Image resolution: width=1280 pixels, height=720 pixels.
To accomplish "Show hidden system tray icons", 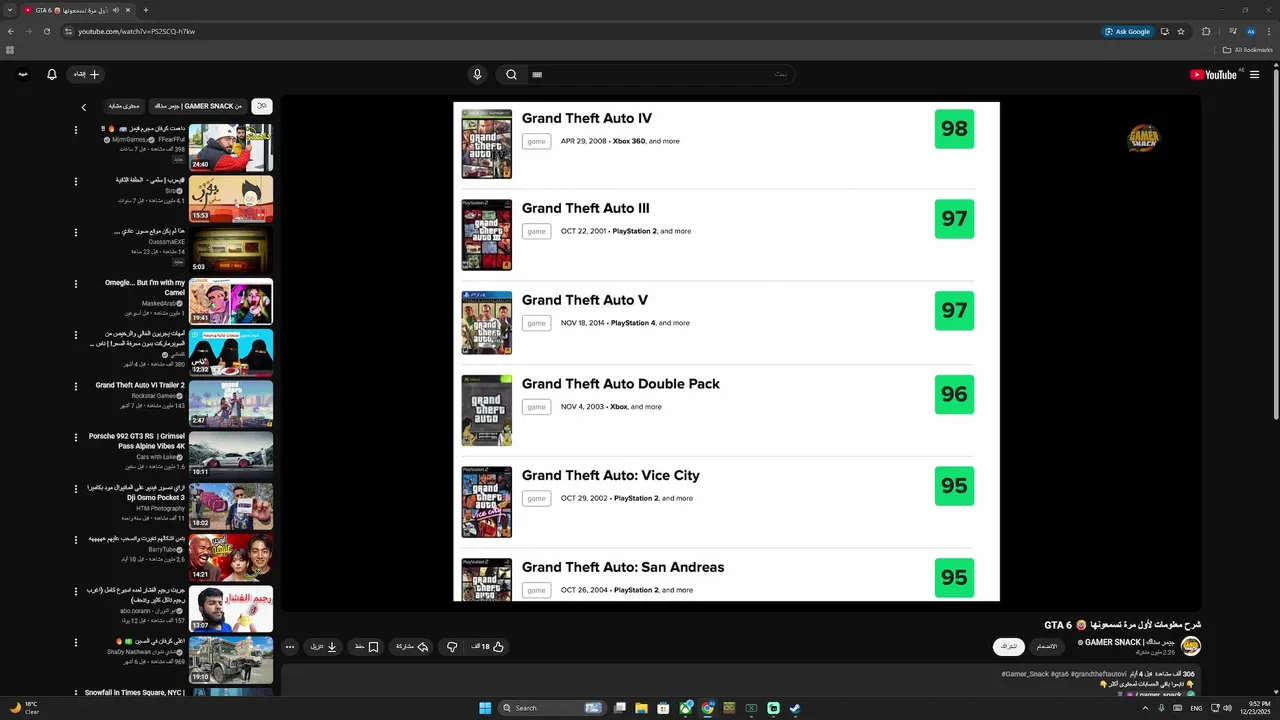I will [x=1145, y=708].
